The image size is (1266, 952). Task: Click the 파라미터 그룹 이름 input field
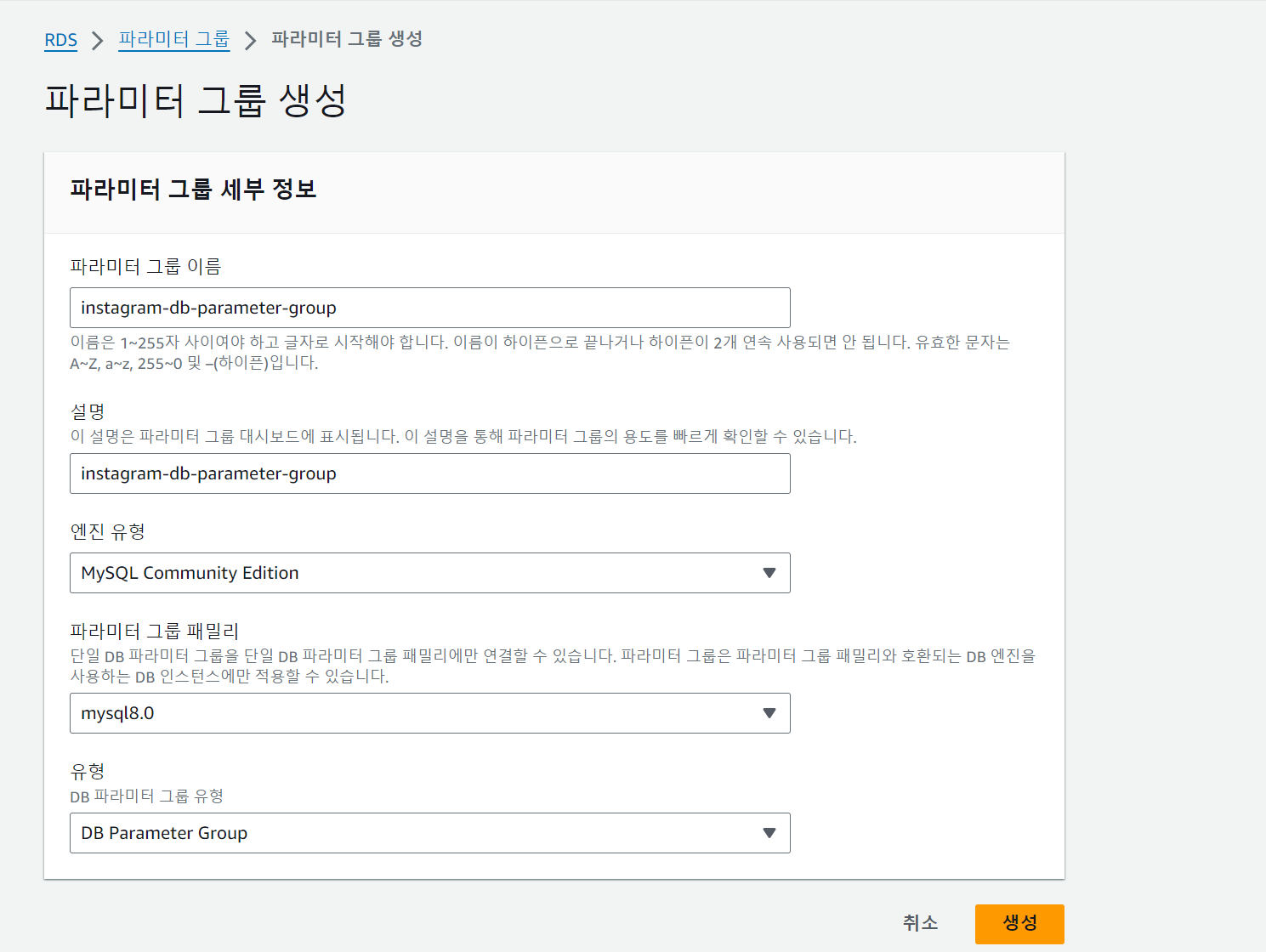[430, 308]
